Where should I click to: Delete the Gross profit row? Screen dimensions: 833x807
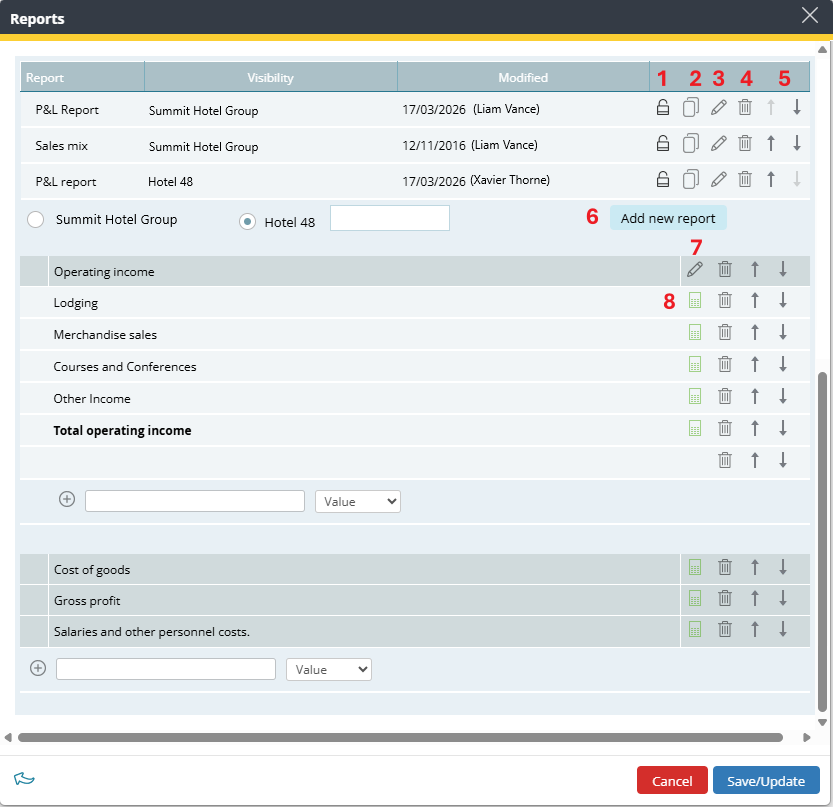(x=725, y=599)
